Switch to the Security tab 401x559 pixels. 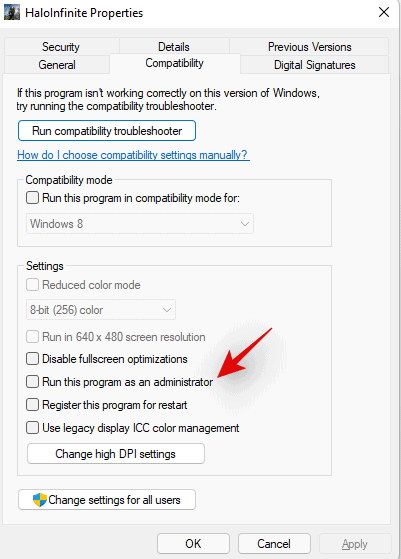click(61, 47)
